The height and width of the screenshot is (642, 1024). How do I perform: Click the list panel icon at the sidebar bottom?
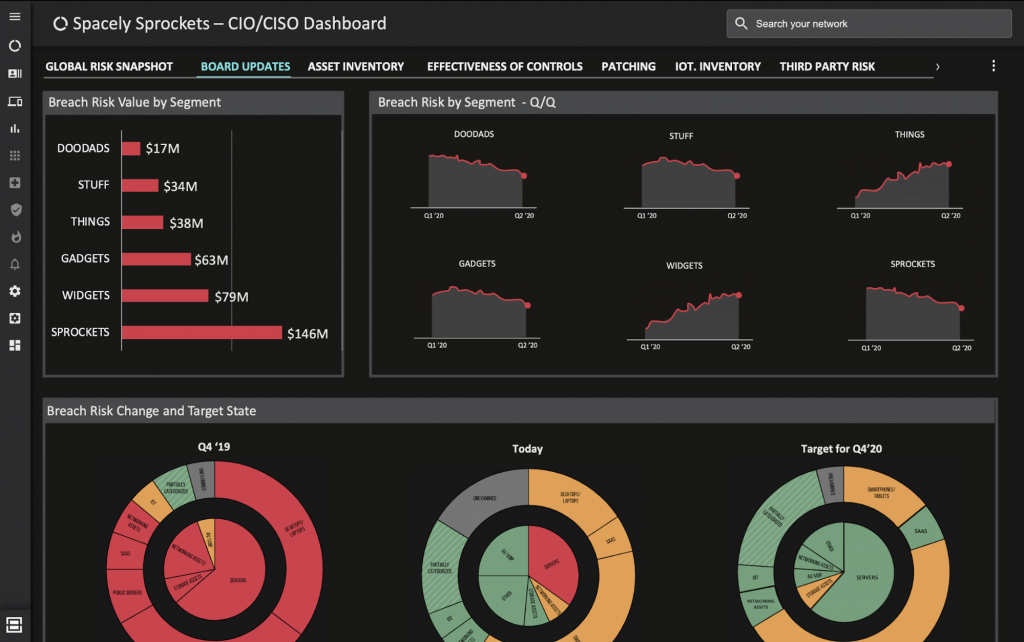pyautogui.click(x=14, y=624)
